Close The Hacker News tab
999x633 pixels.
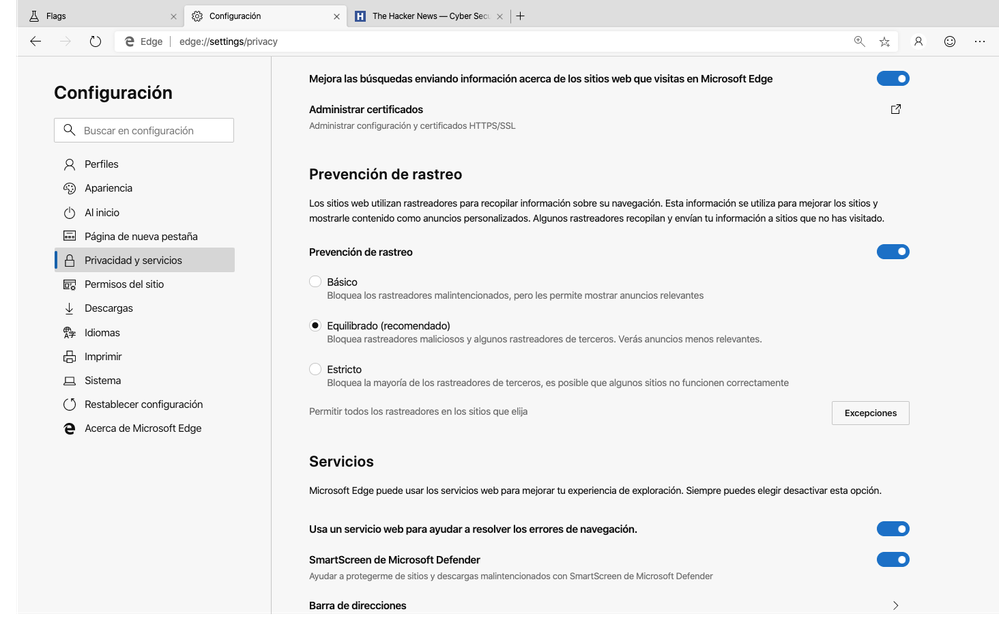point(500,17)
